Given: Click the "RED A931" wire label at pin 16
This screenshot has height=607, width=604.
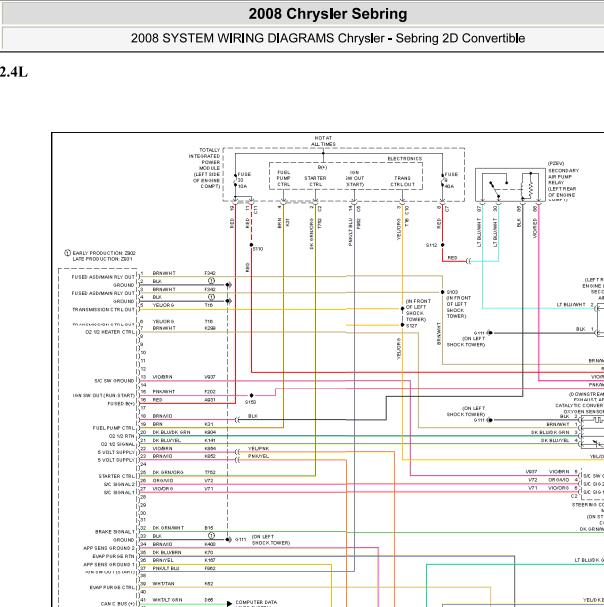Looking at the screenshot, I should tap(184, 400).
